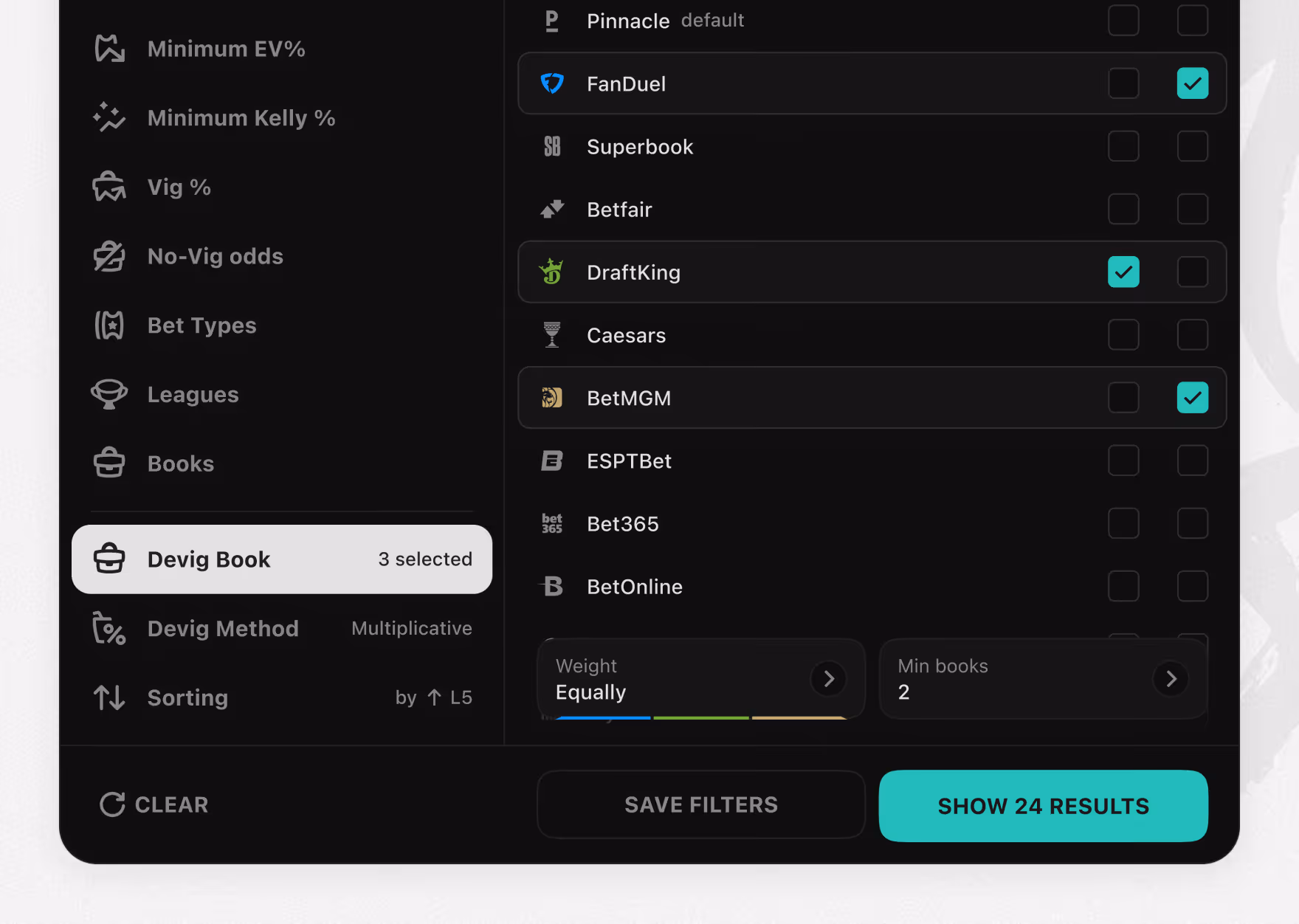The height and width of the screenshot is (924, 1299).
Task: Click the ESPTBet E logo
Action: point(552,461)
